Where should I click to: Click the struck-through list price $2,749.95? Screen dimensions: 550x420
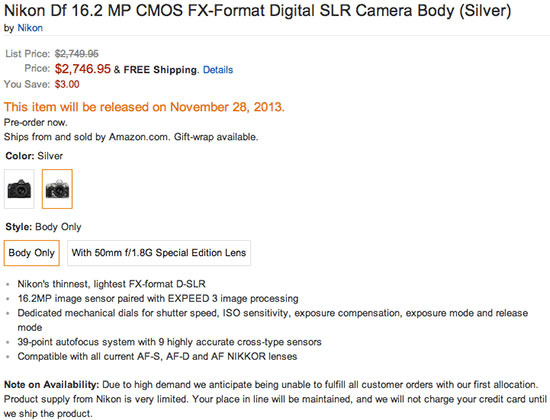pyautogui.click(x=76, y=54)
